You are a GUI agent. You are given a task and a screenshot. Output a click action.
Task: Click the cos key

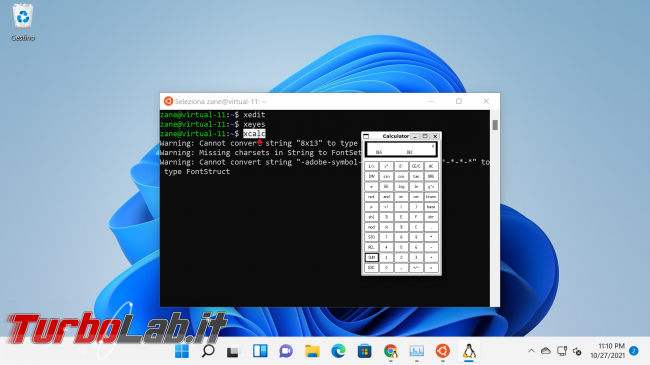coord(401,176)
